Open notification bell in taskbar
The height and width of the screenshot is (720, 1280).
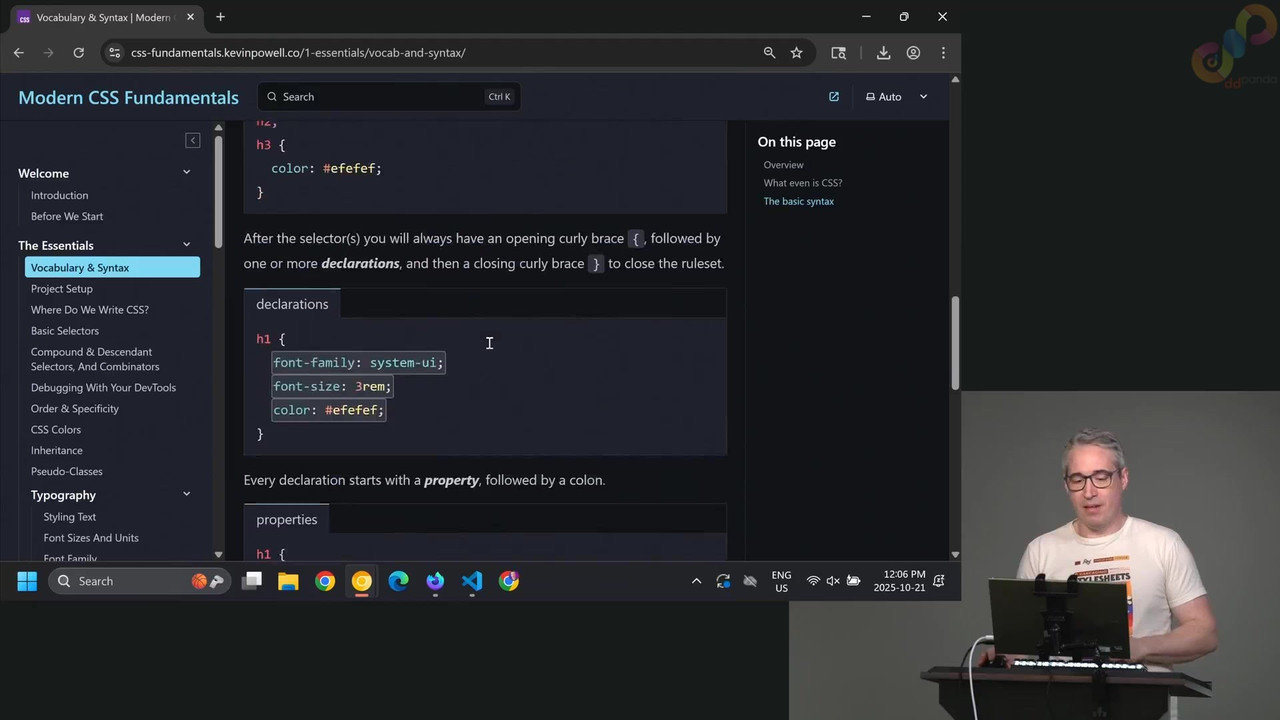[939, 581]
